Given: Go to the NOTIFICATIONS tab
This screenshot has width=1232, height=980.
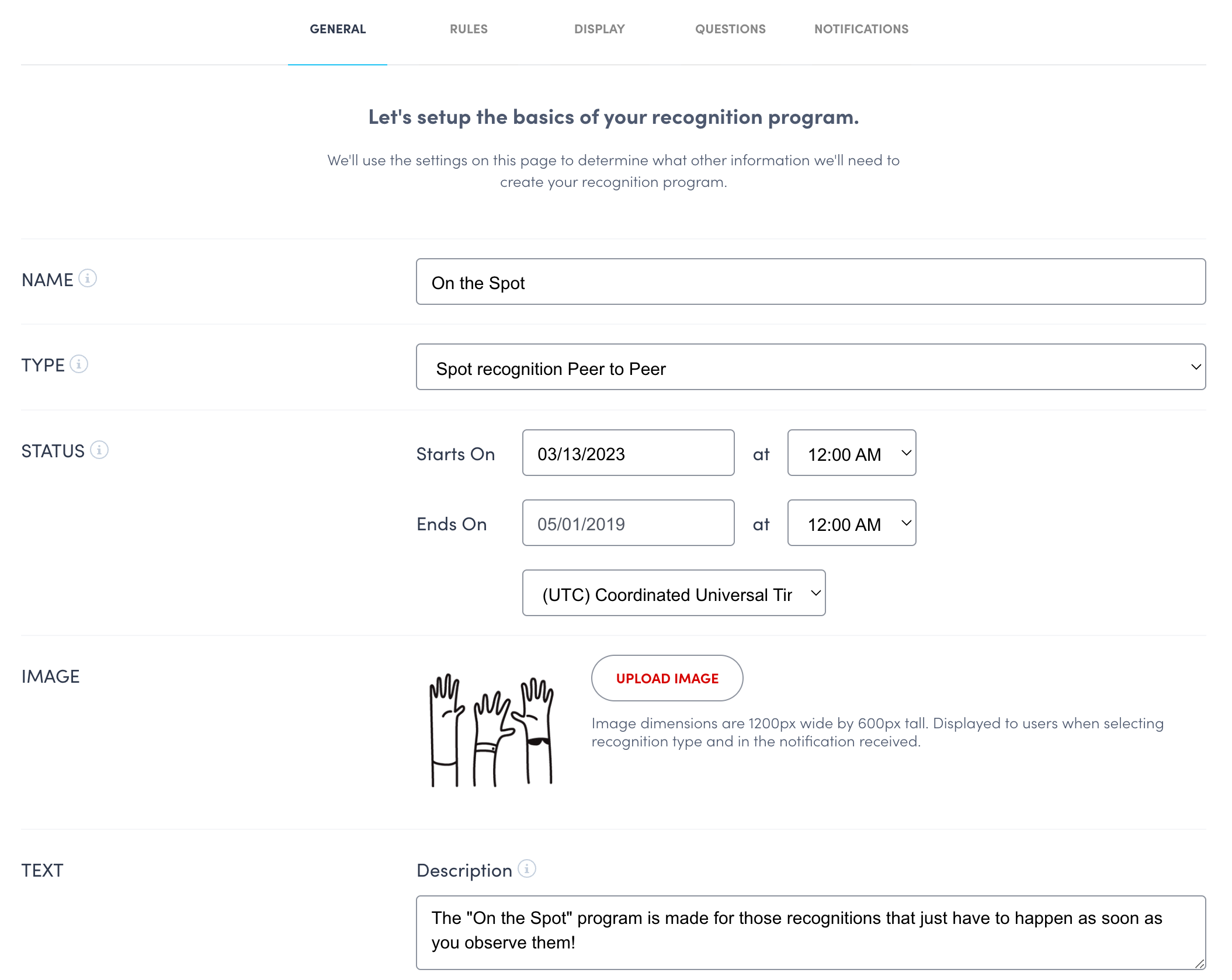Looking at the screenshot, I should [x=861, y=29].
